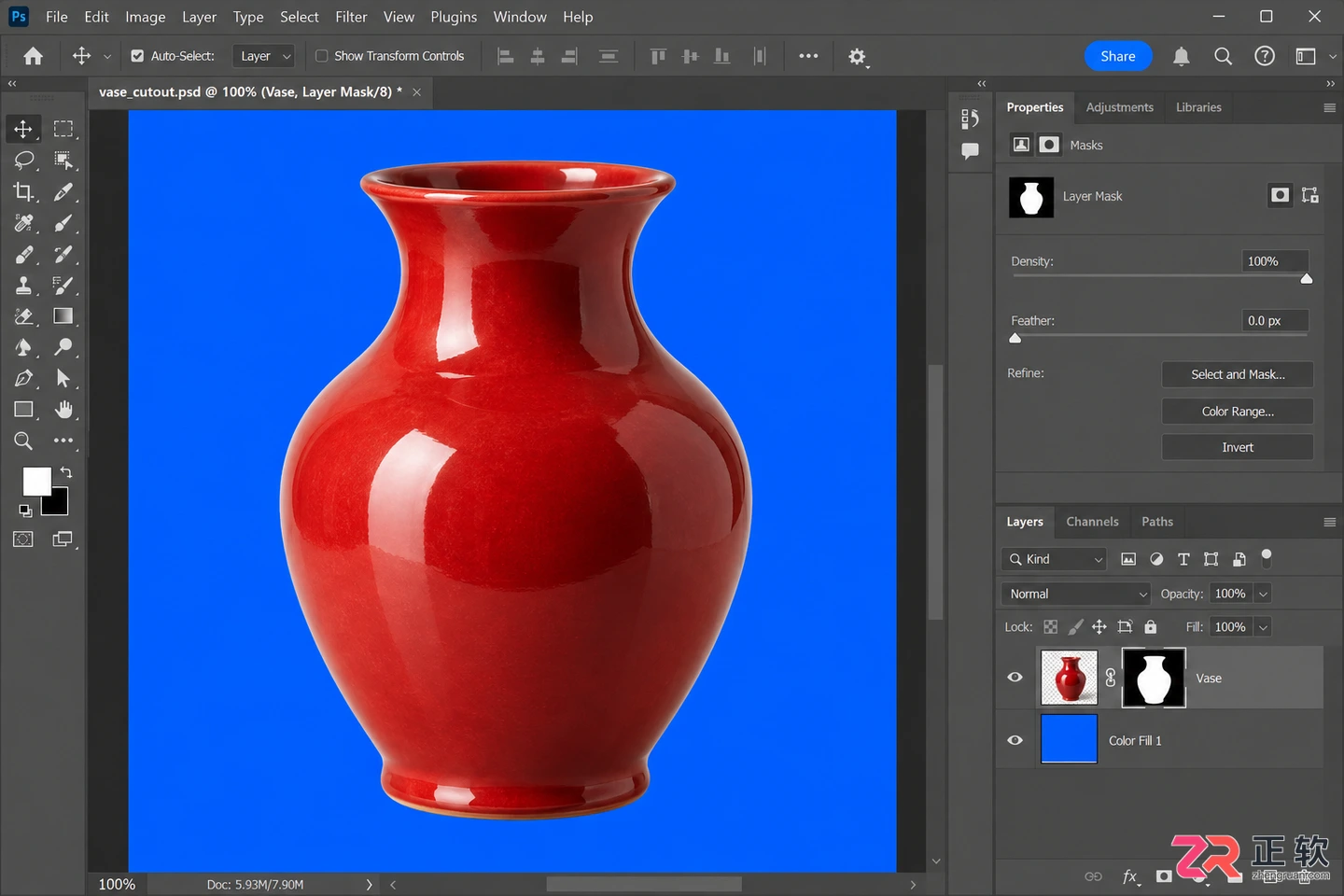Hide the Vase layer
This screenshot has width=1344, height=896.
click(1015, 678)
